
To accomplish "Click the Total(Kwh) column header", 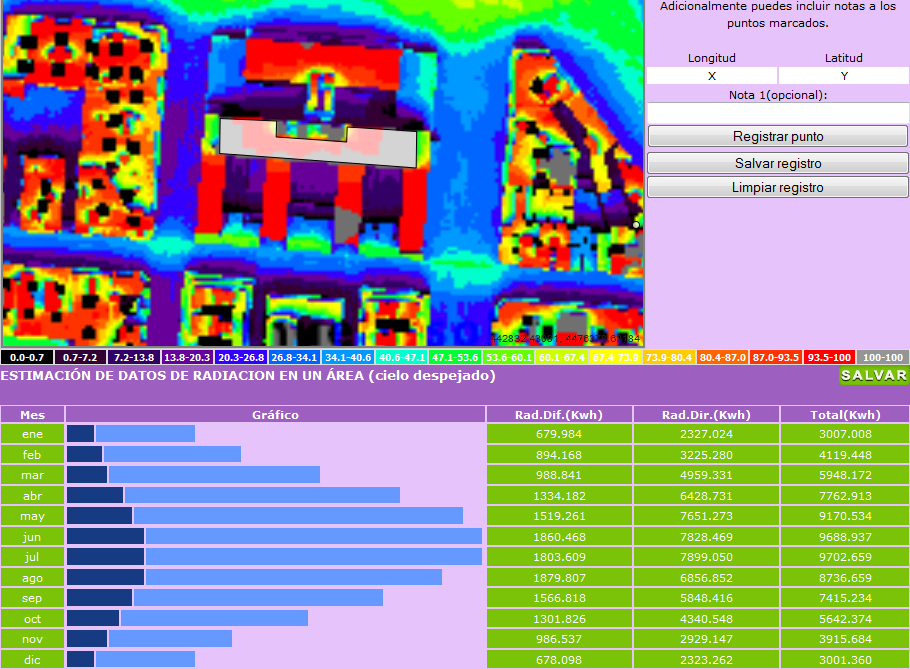I will point(844,414).
